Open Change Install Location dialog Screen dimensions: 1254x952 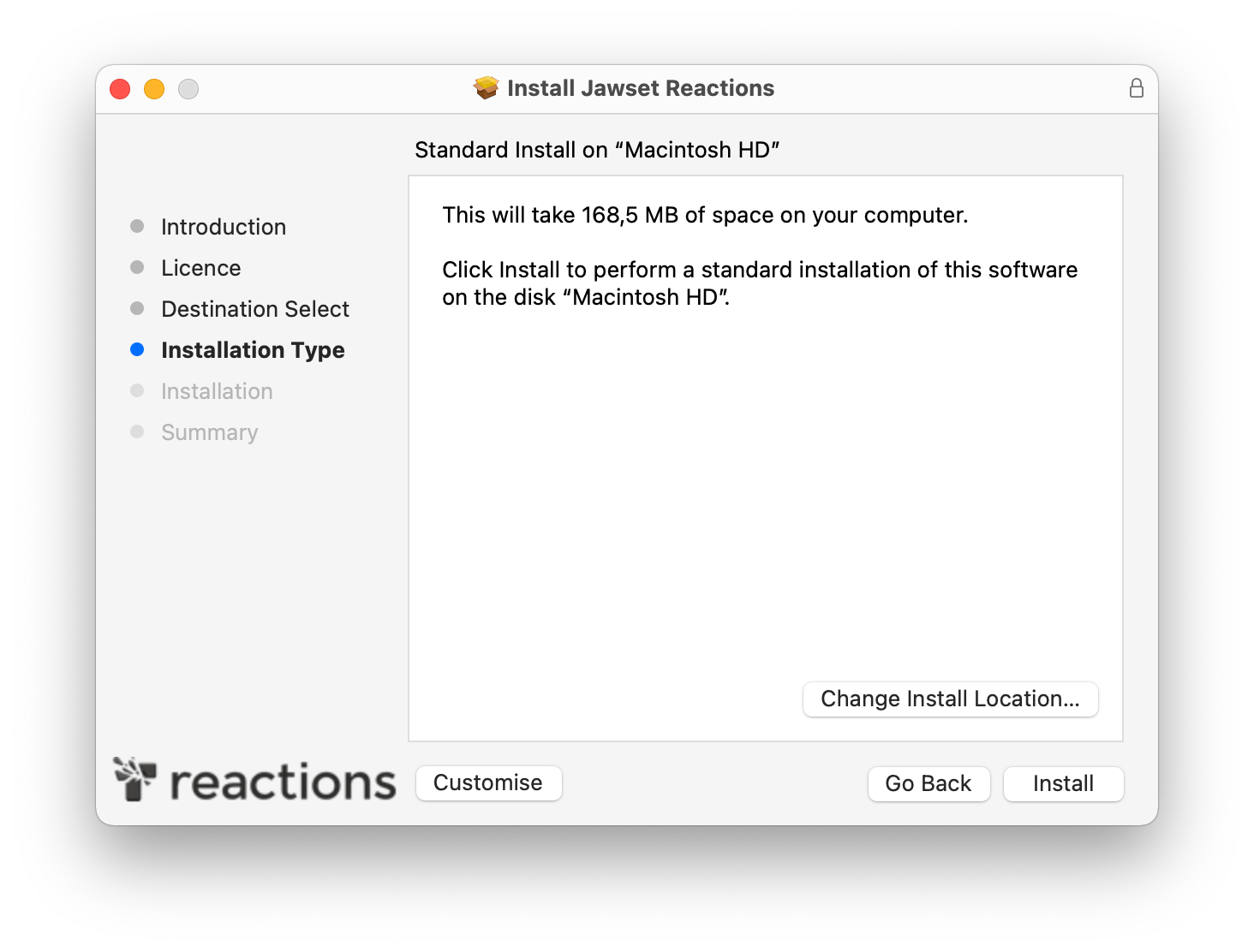(950, 699)
